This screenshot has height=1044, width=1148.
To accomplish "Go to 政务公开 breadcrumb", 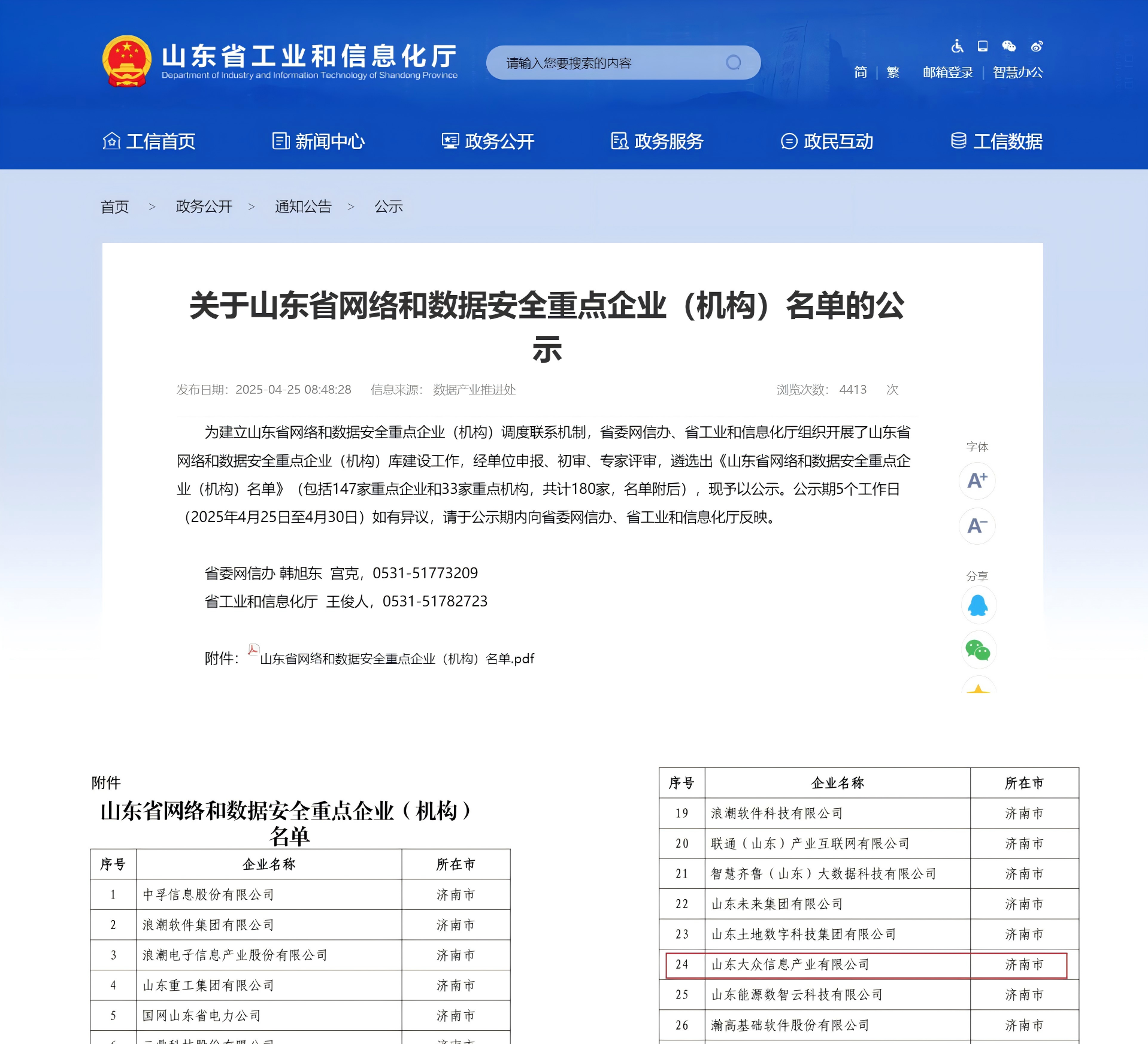I will coord(204,207).
